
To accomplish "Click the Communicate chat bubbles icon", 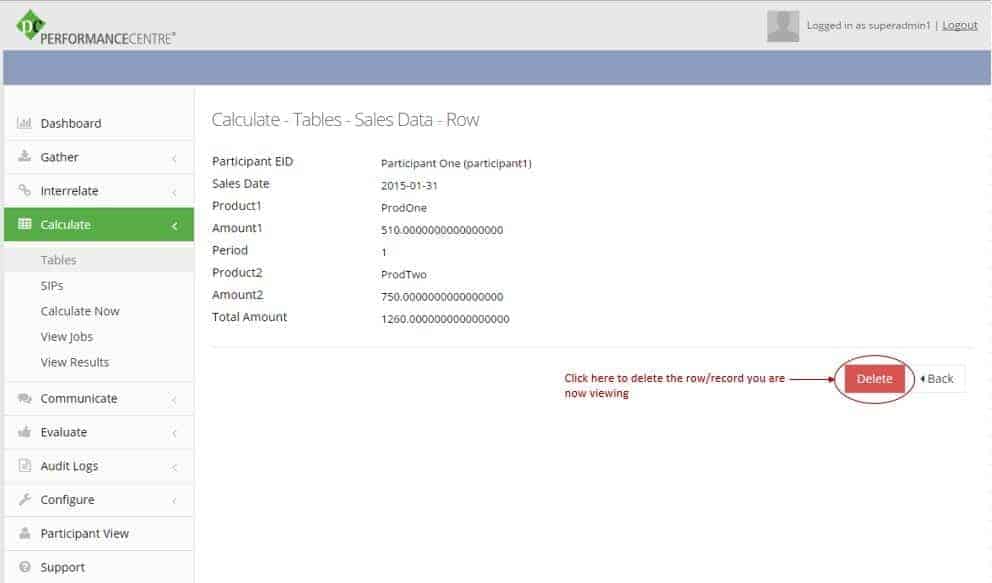I will click(x=24, y=398).
